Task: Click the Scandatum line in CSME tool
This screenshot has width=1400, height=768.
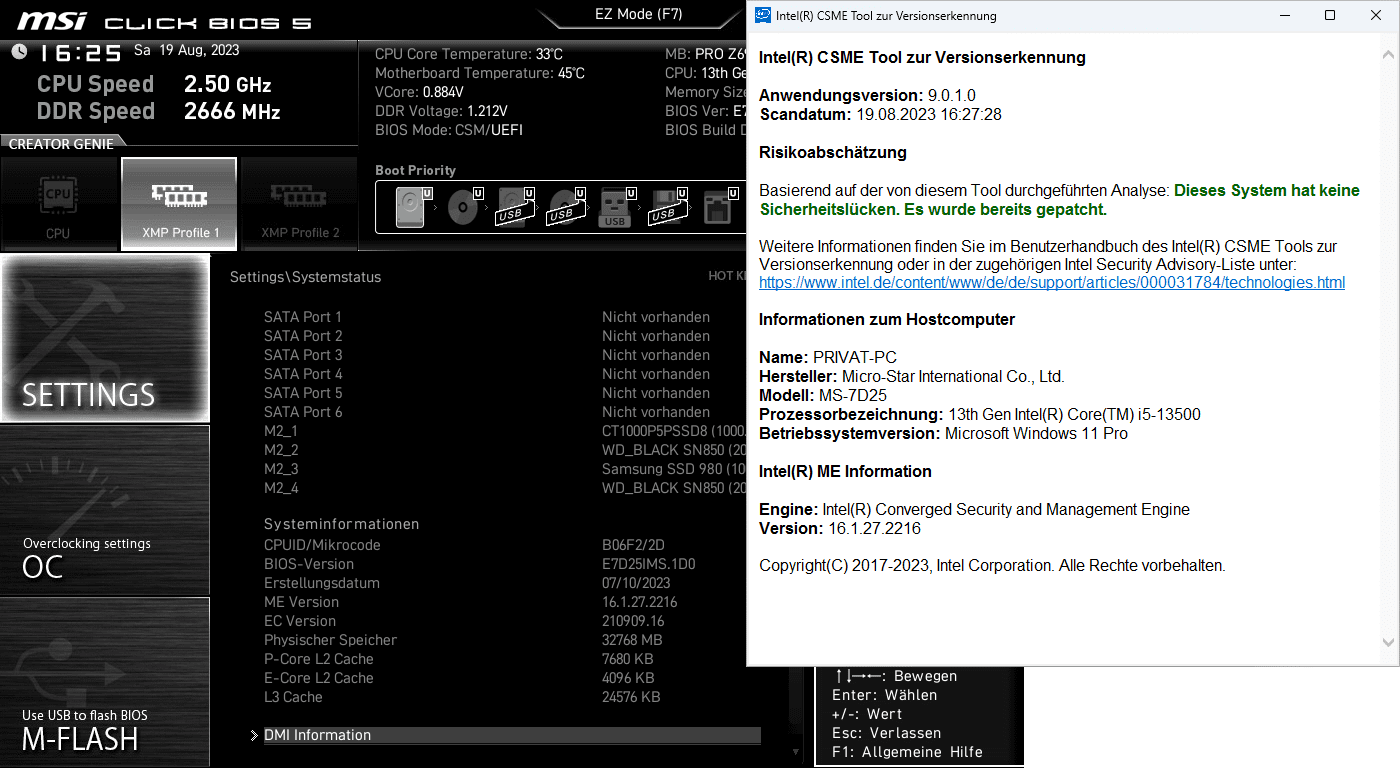Action: coord(880,115)
